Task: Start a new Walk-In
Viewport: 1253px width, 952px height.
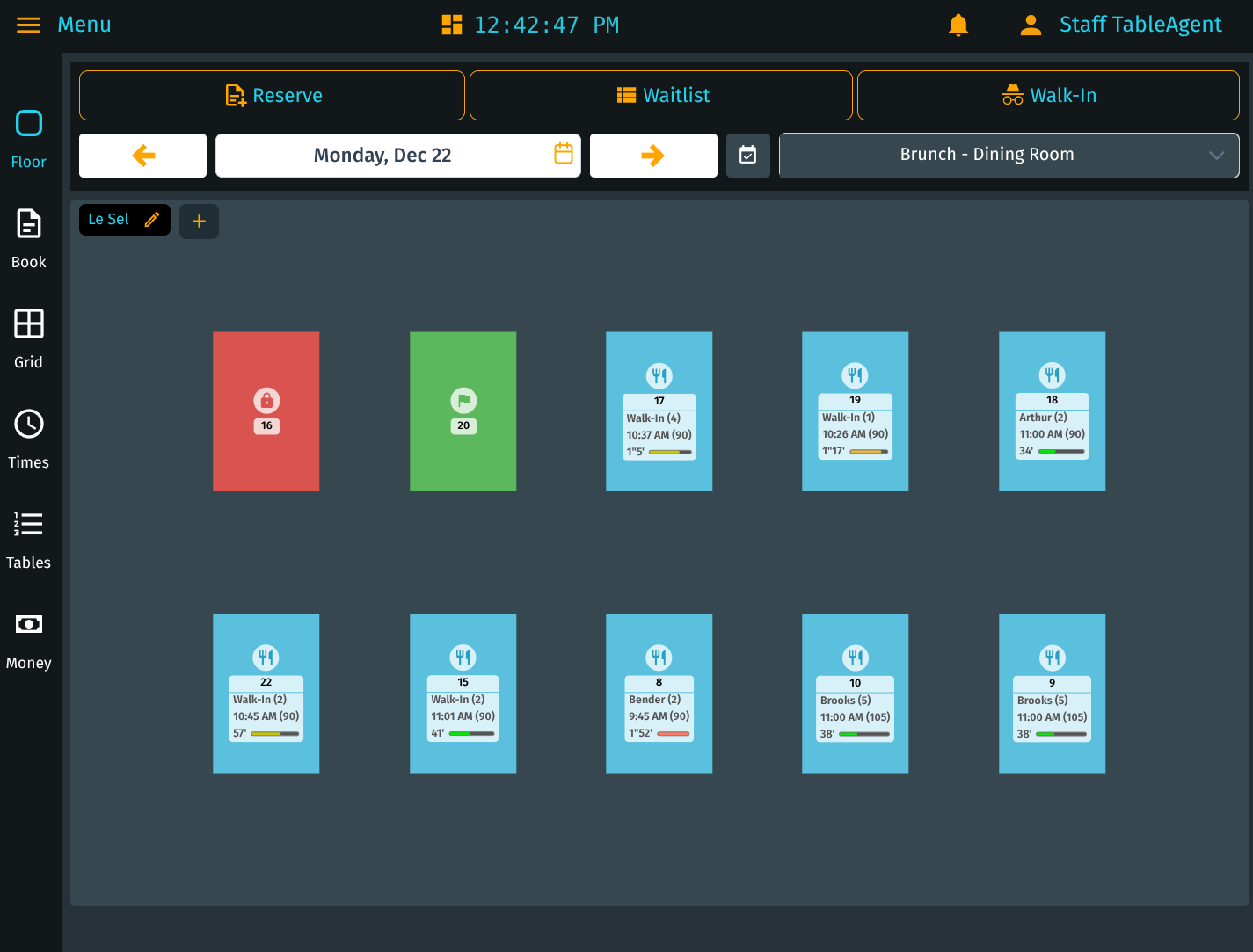Action: pyautogui.click(x=1048, y=96)
